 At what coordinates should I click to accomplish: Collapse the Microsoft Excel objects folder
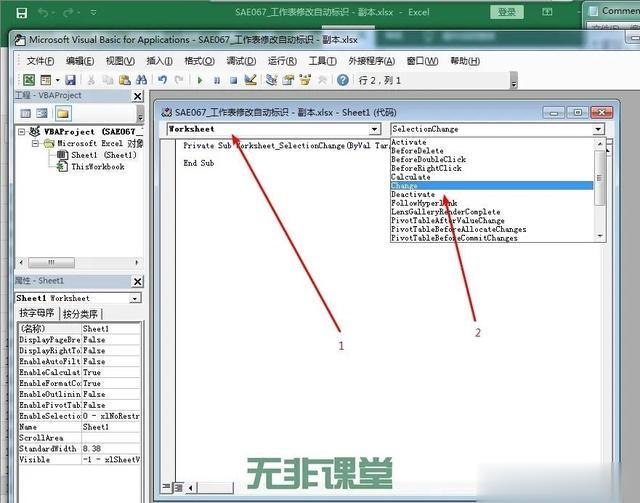tap(35, 143)
